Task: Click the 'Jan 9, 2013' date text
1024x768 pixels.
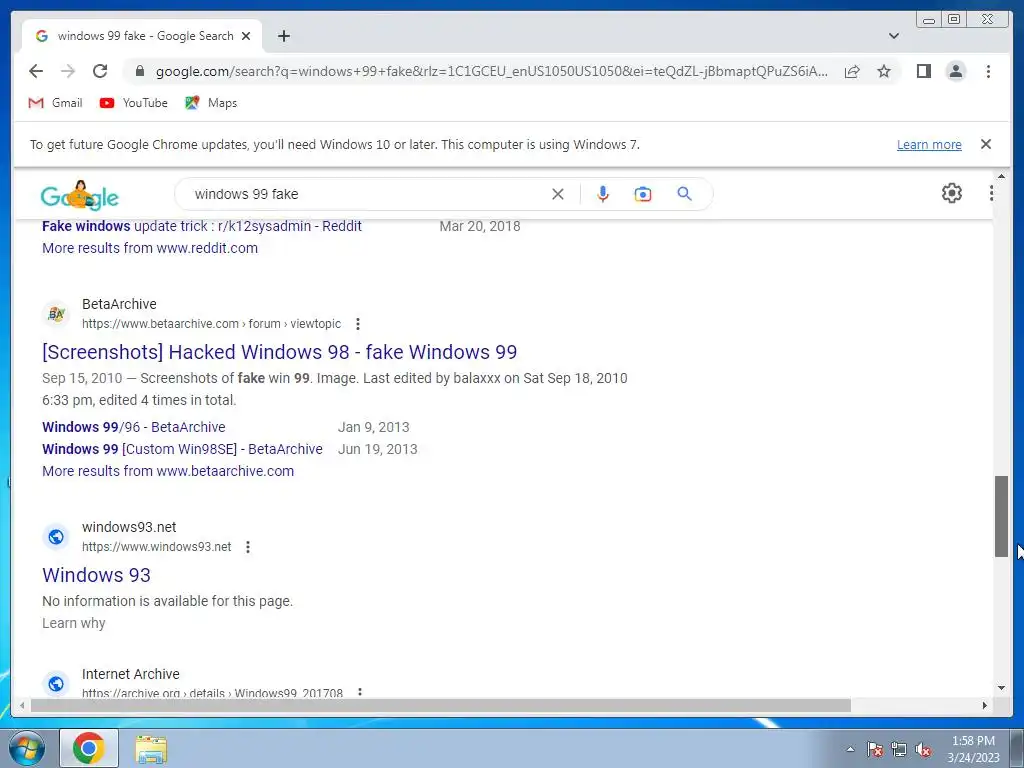Action: (x=374, y=427)
